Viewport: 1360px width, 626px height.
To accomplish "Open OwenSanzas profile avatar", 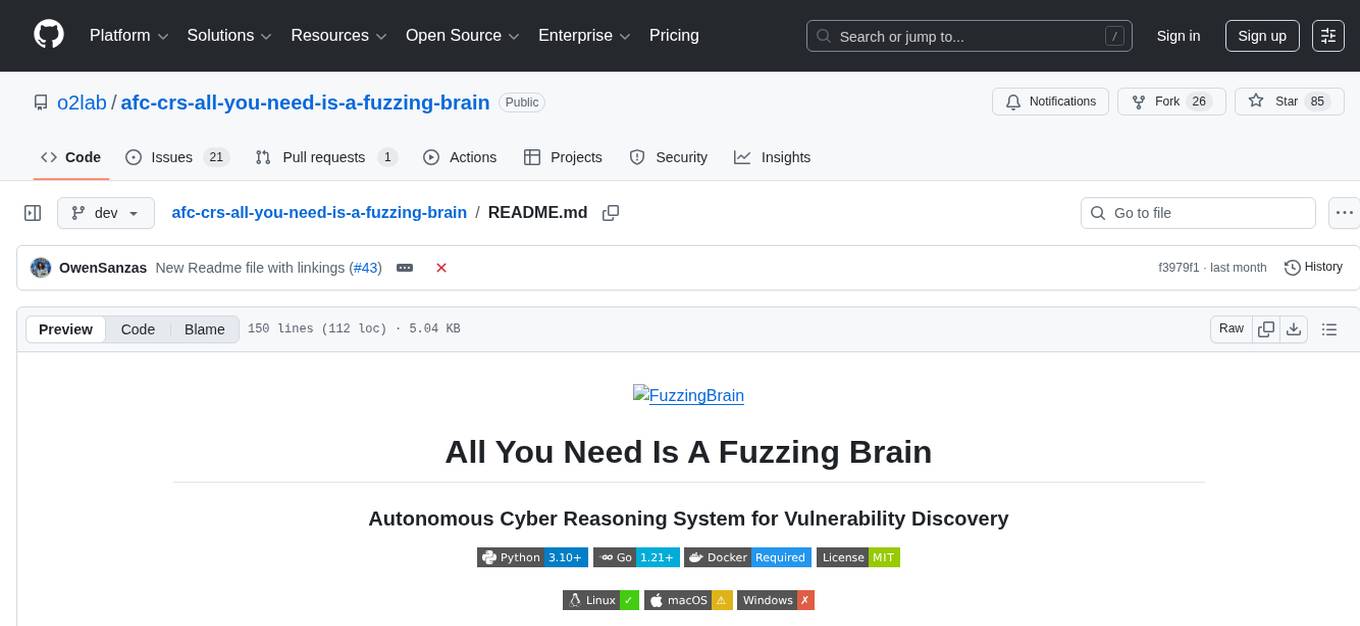I will pyautogui.click(x=41, y=267).
